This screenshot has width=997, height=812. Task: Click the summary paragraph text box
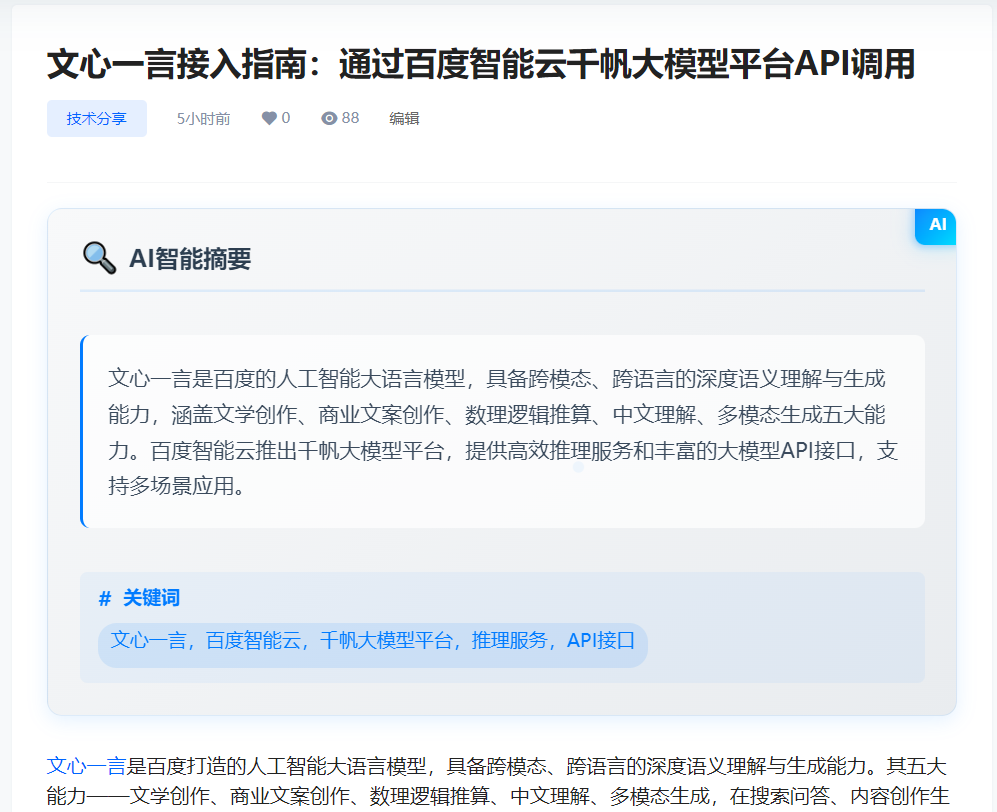[502, 432]
